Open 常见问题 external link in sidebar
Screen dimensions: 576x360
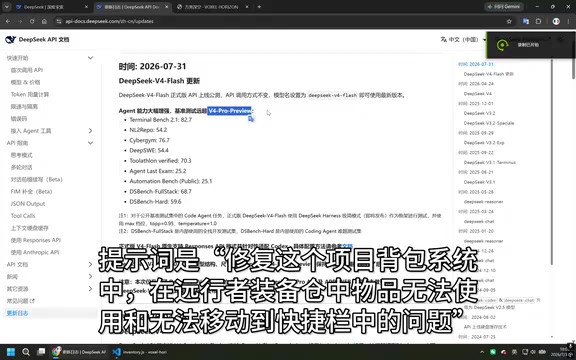tap(21, 301)
